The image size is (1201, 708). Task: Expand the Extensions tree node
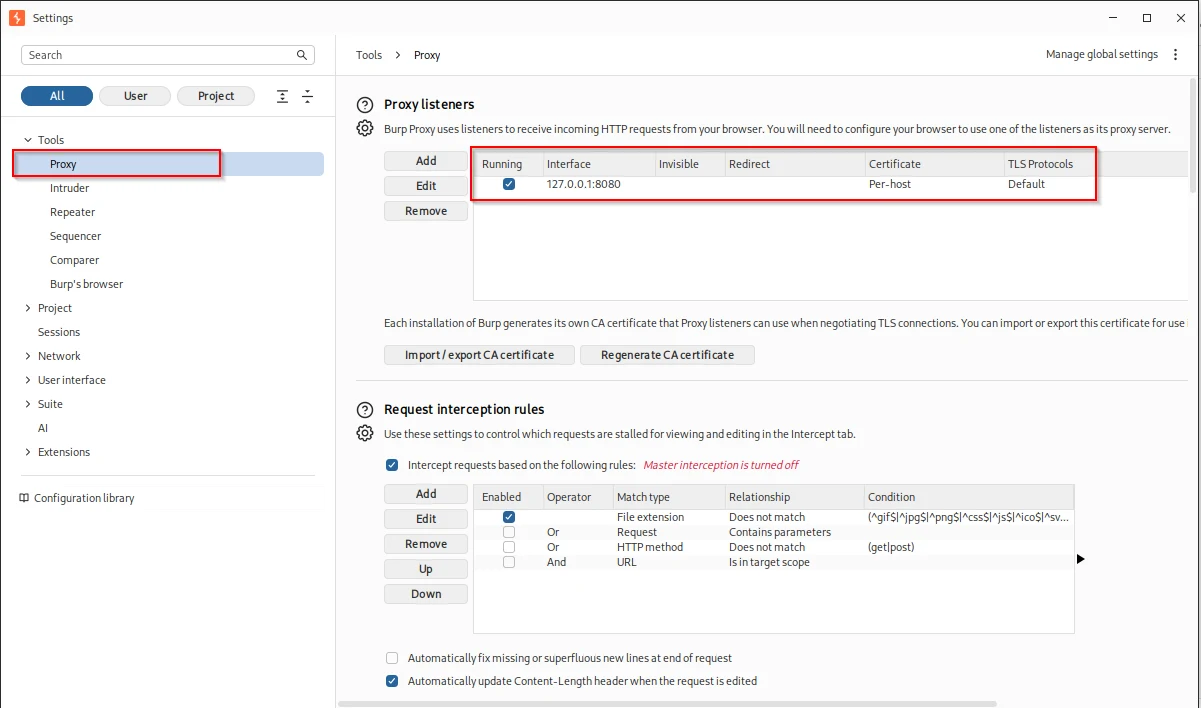(28, 452)
